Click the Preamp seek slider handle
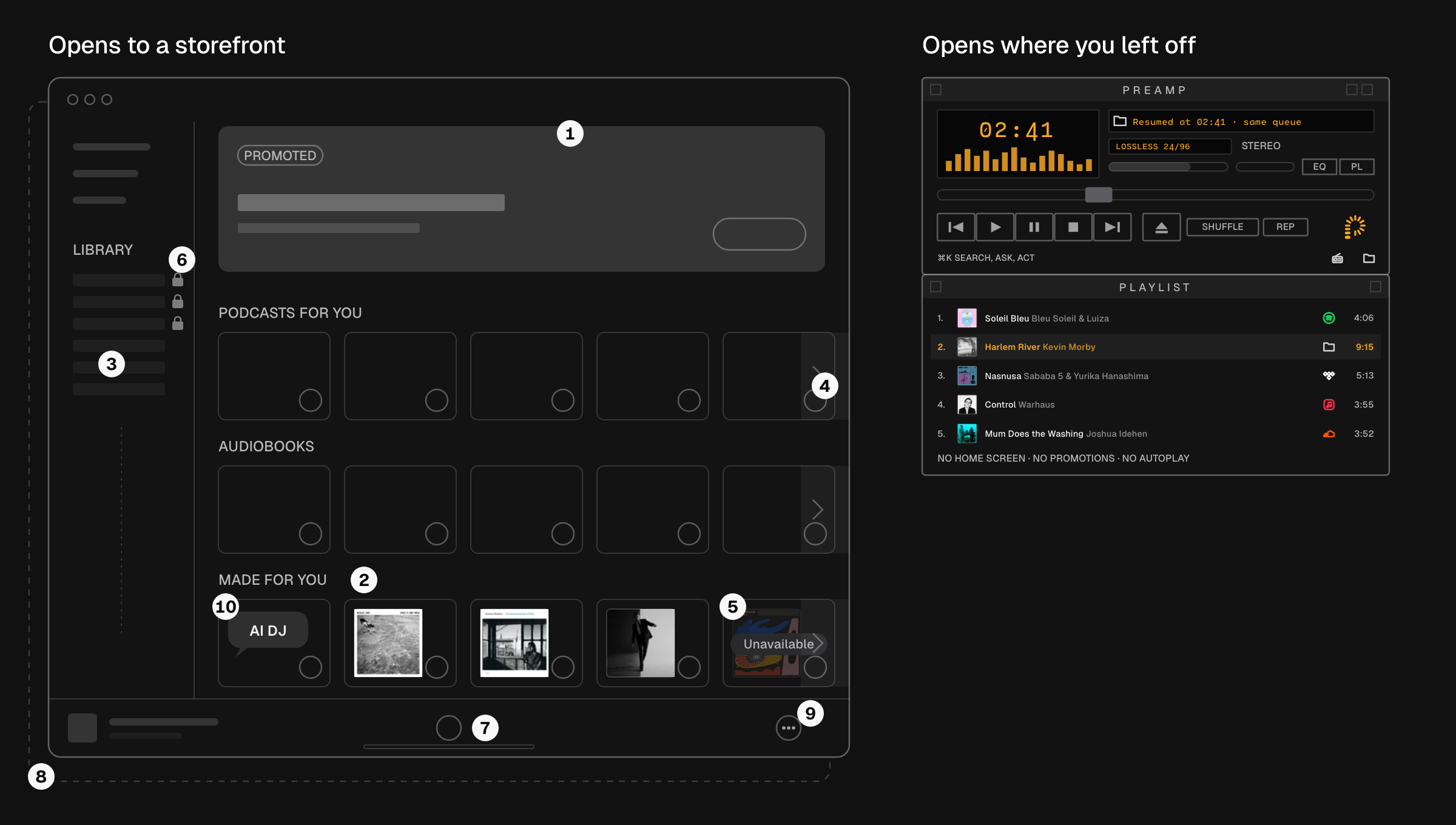The width and height of the screenshot is (1456, 825). pos(1098,195)
